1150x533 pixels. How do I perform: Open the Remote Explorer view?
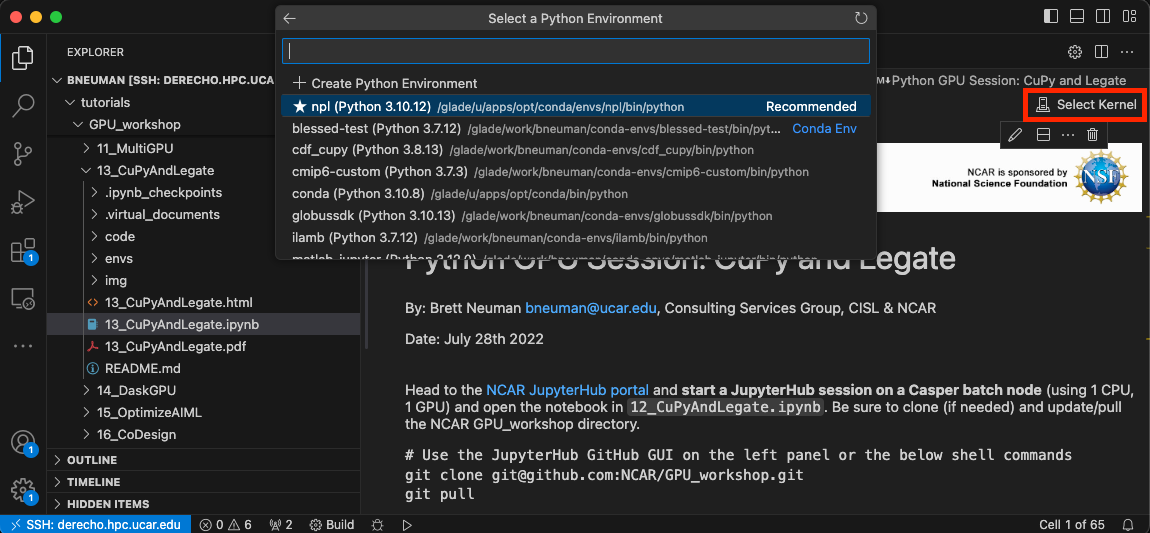22,298
